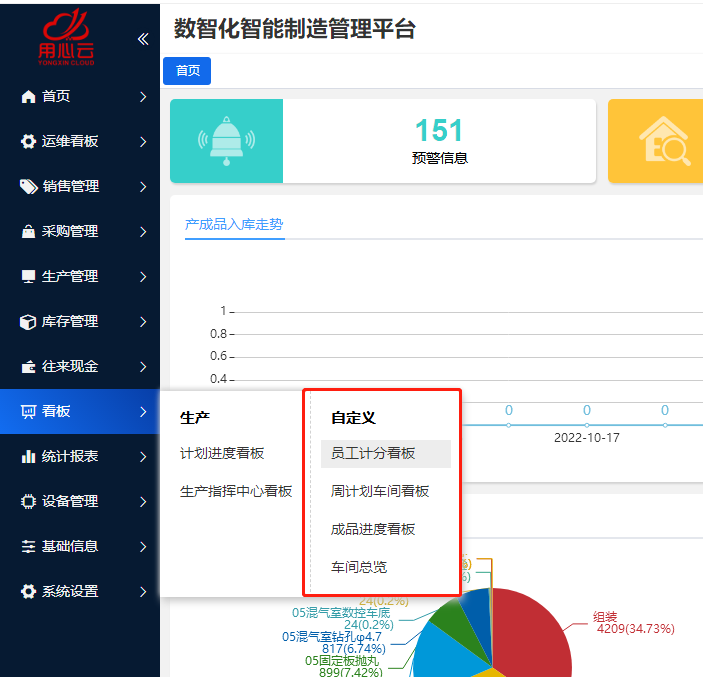The image size is (703, 677).
Task: Open 运维看板 sidebar menu
Action: 80,141
